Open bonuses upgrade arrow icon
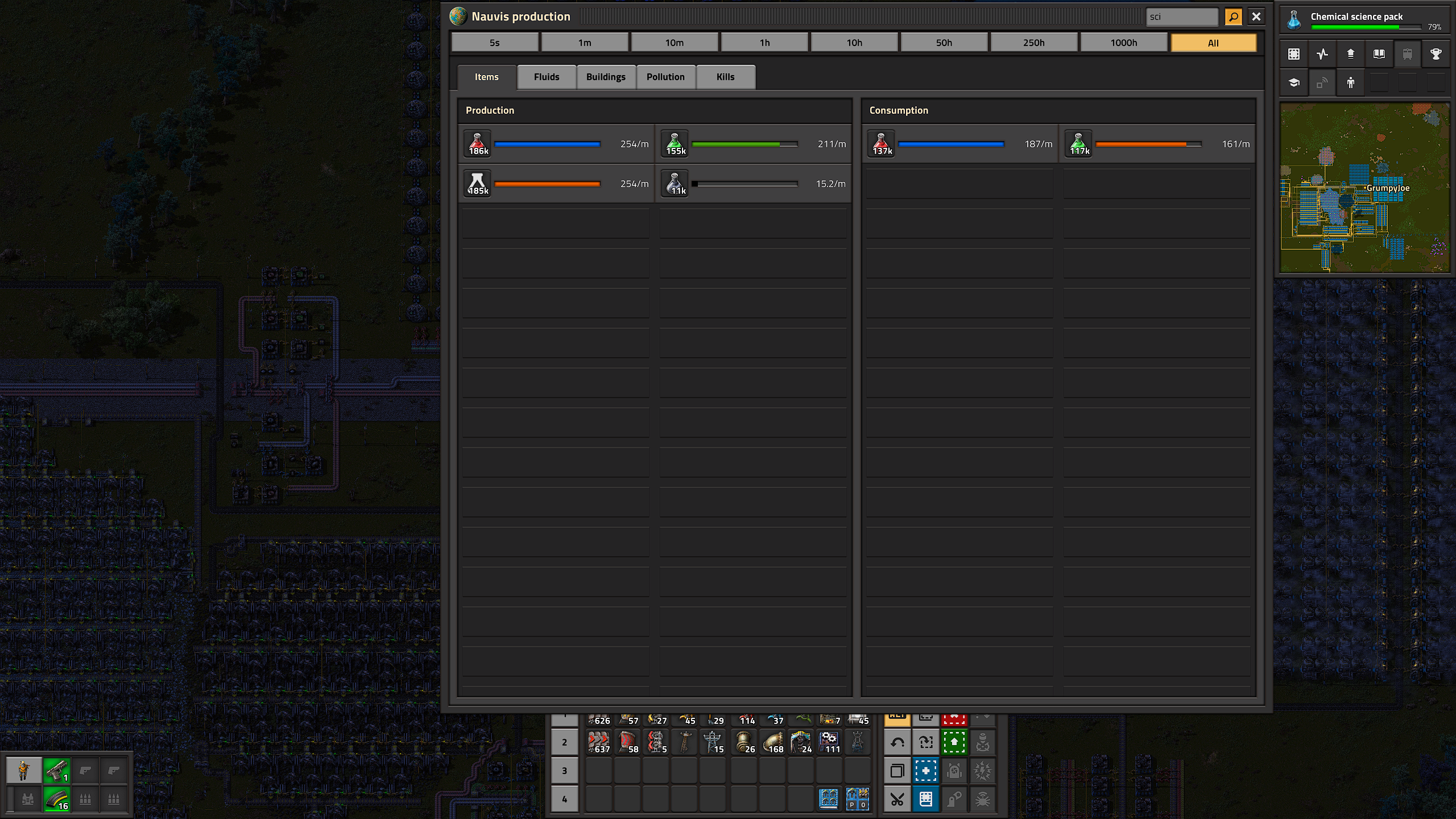The image size is (1456, 819). click(1351, 54)
